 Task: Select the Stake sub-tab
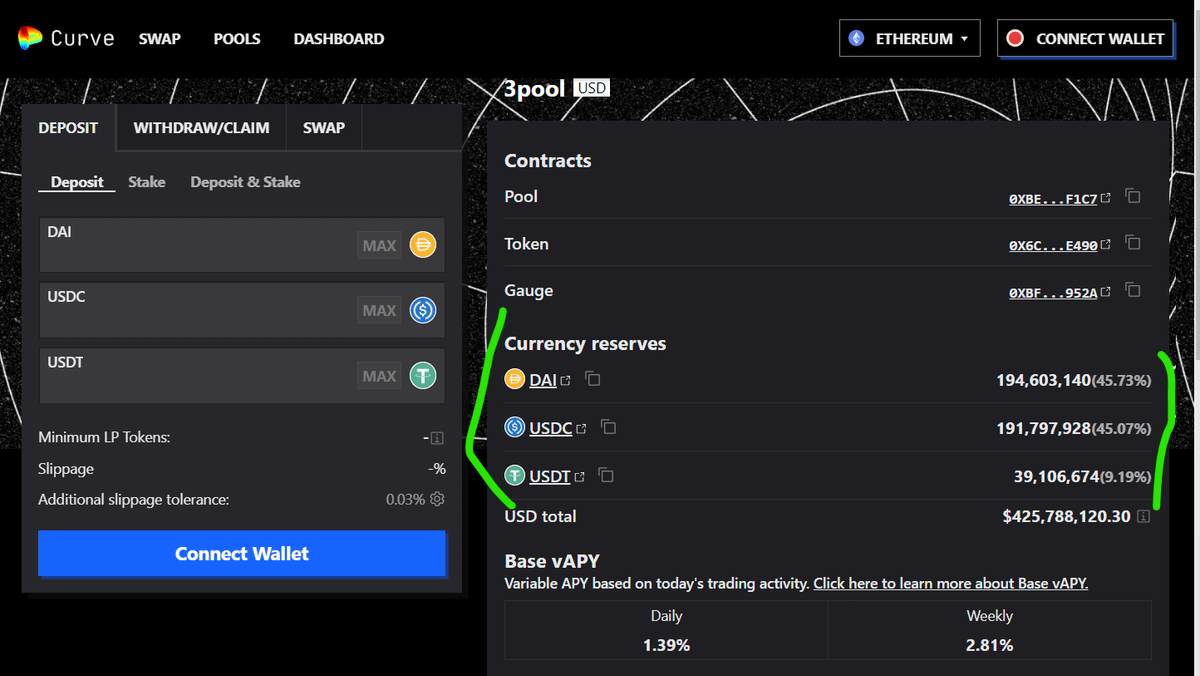pyautogui.click(x=147, y=182)
